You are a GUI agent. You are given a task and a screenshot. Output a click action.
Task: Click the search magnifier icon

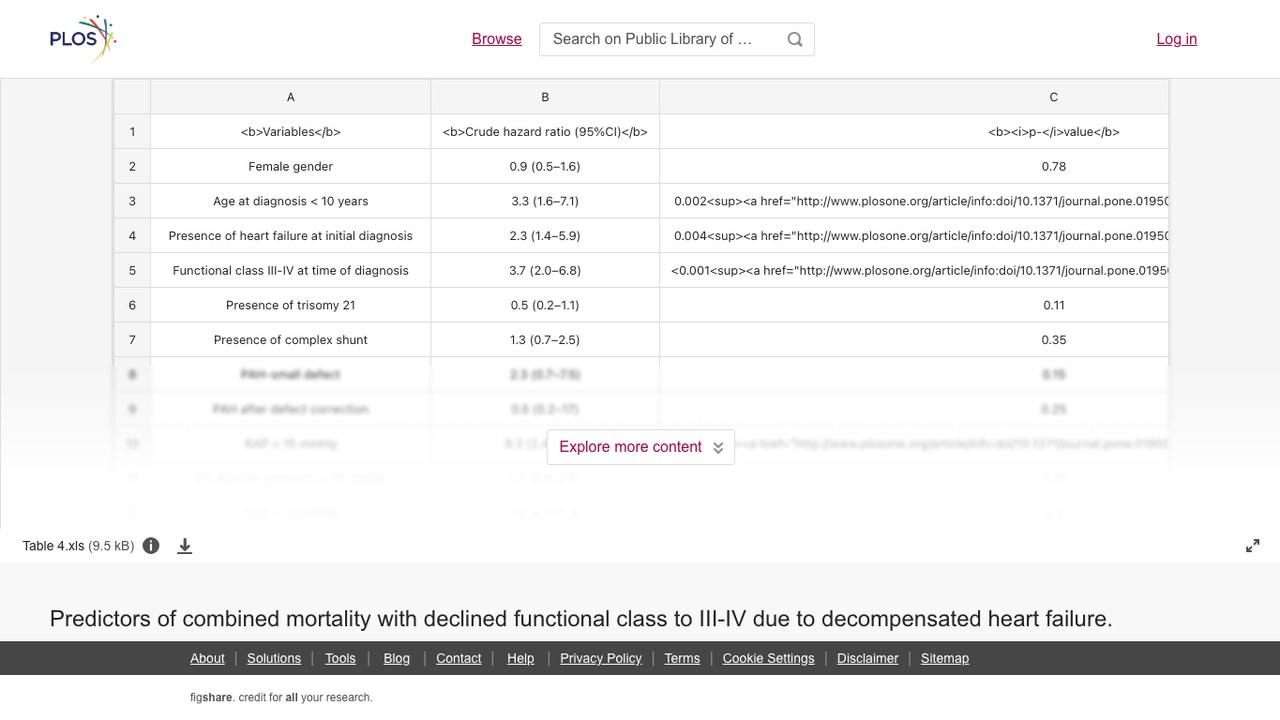point(795,39)
